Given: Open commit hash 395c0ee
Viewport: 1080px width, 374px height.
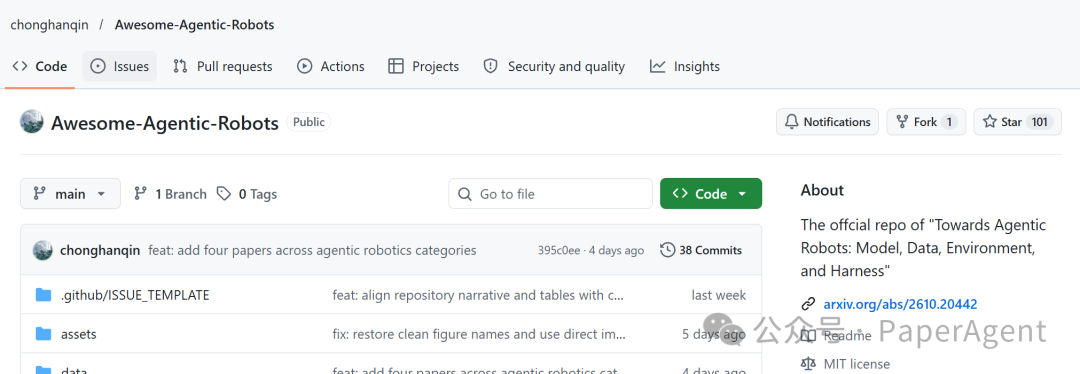Looking at the screenshot, I should (559, 250).
